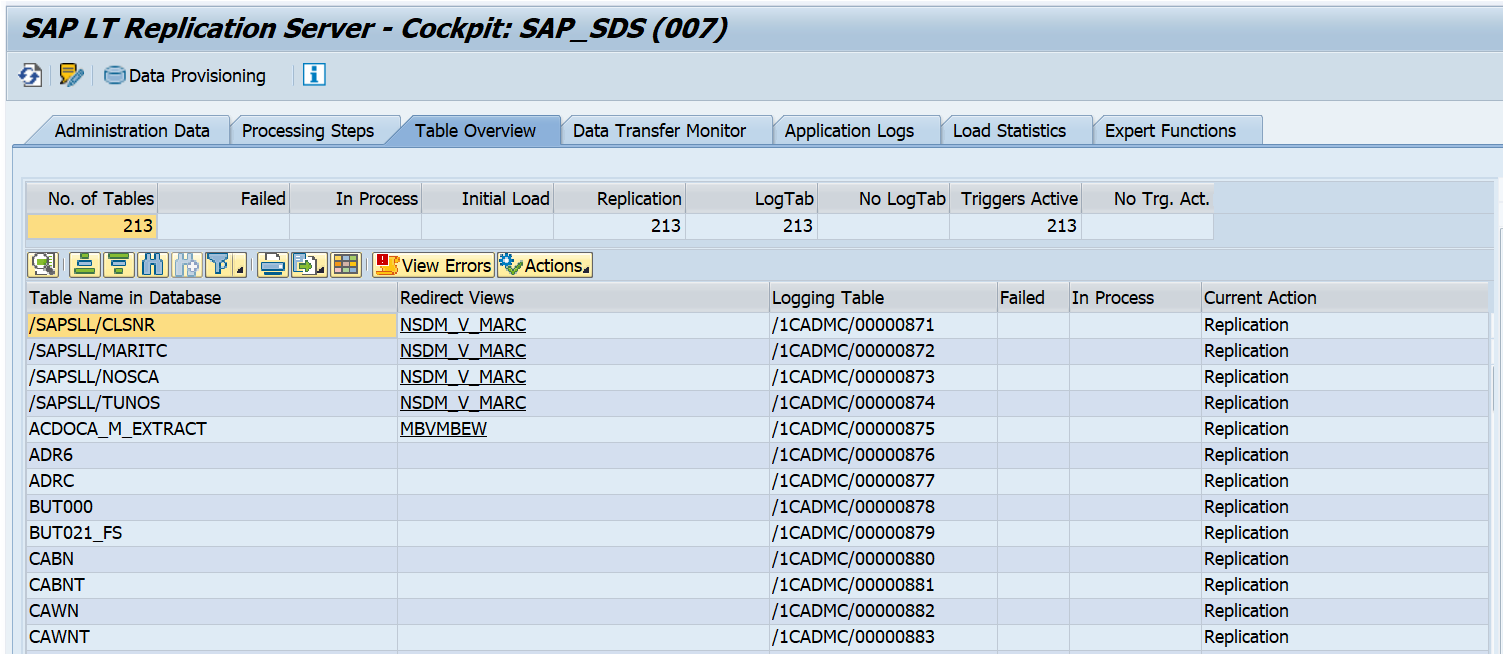Click the Find Next icon
Screen dimensions: 1504x655
click(x=183, y=264)
